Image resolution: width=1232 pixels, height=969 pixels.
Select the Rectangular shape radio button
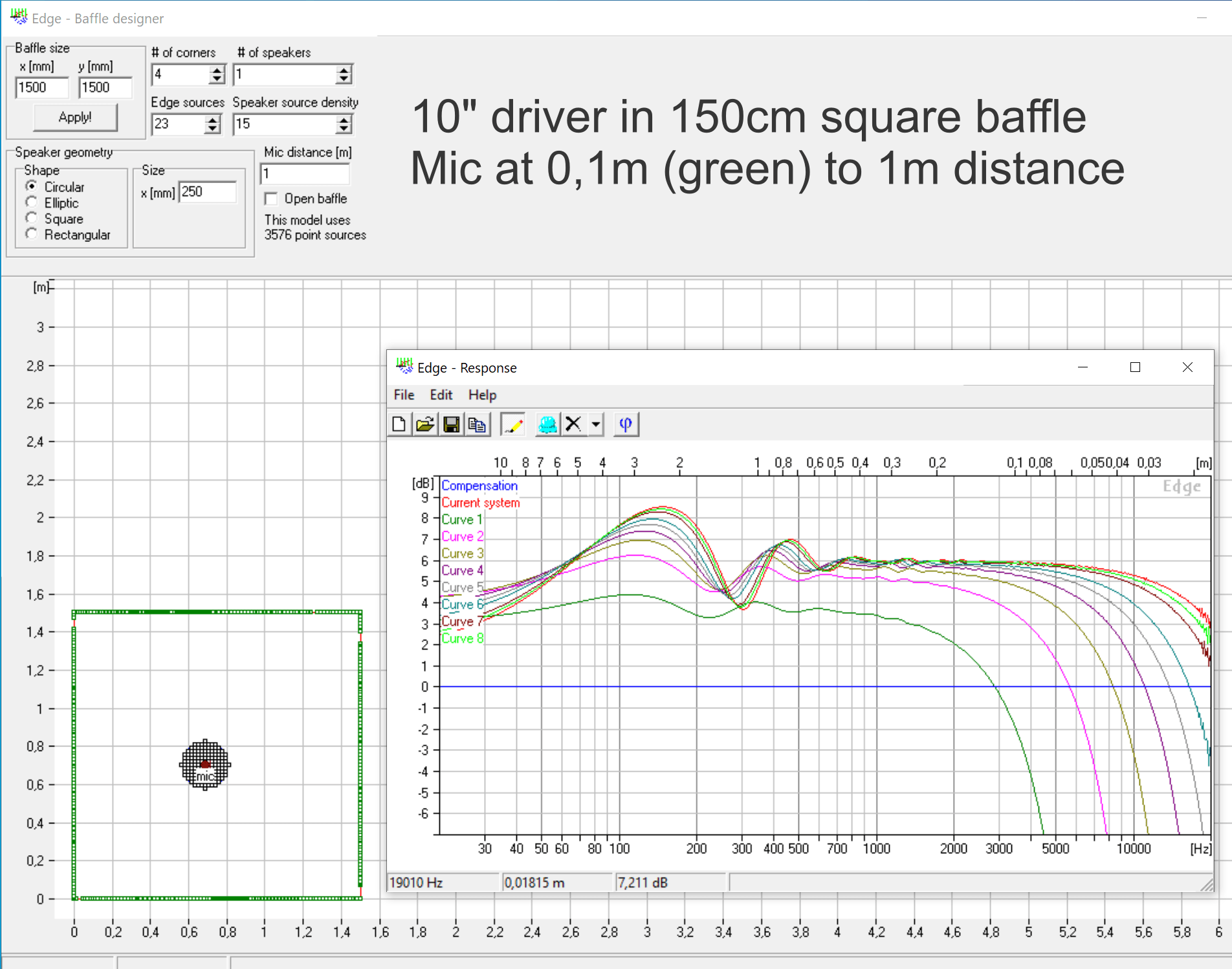tap(31, 234)
